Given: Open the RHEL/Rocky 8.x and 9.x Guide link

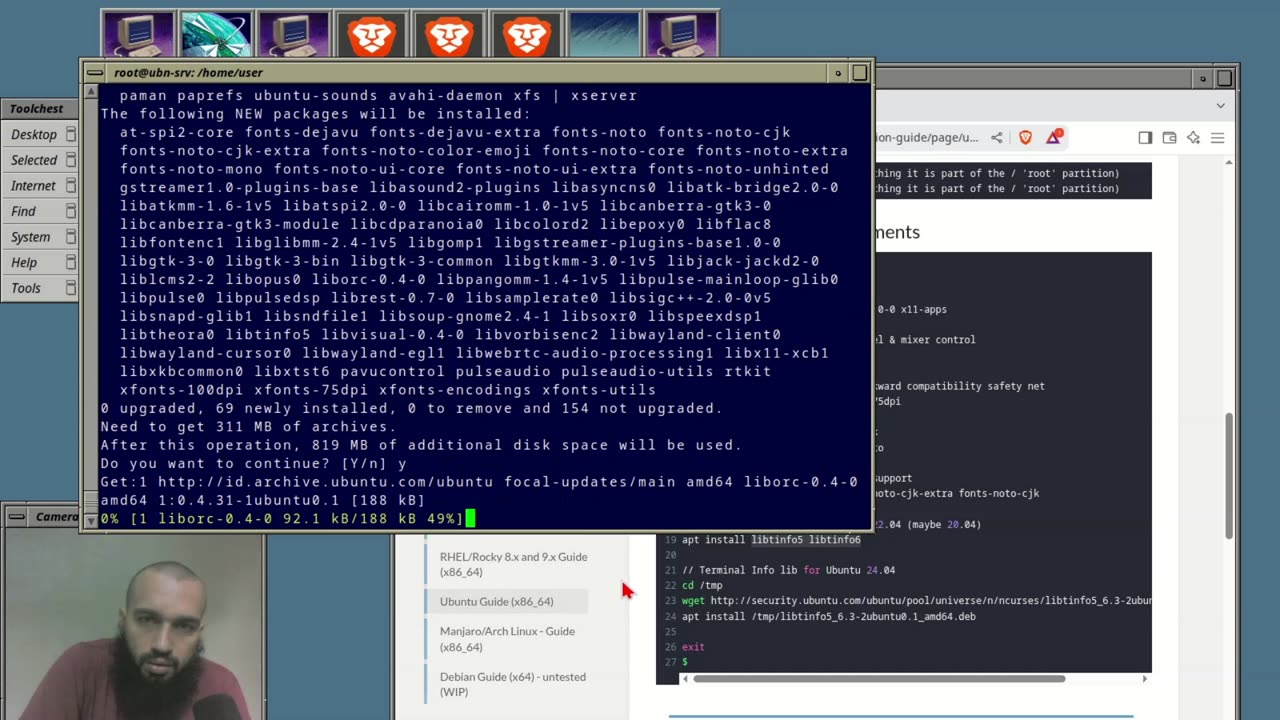Looking at the screenshot, I should tap(513, 564).
